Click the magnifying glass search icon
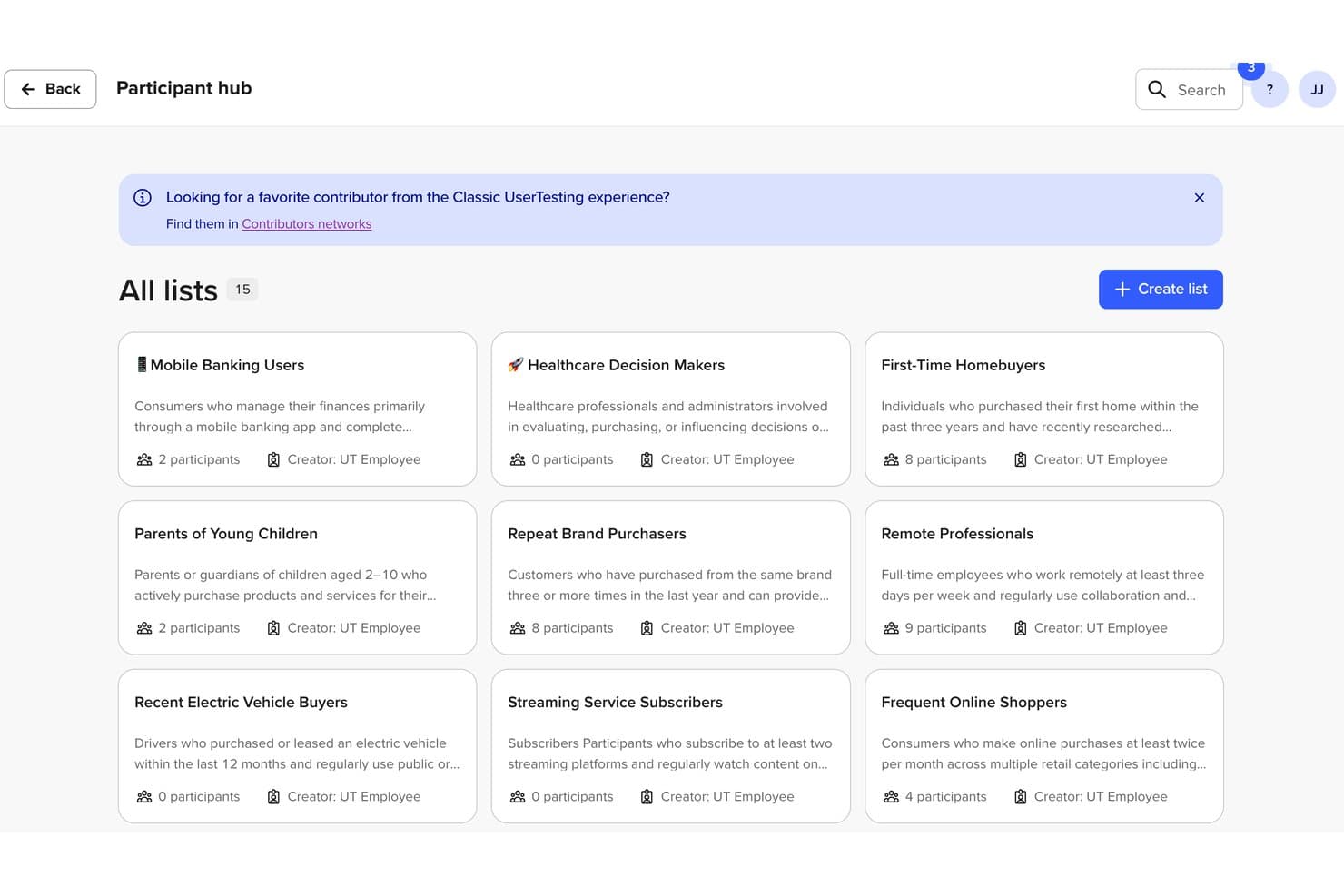 pyautogui.click(x=1157, y=89)
